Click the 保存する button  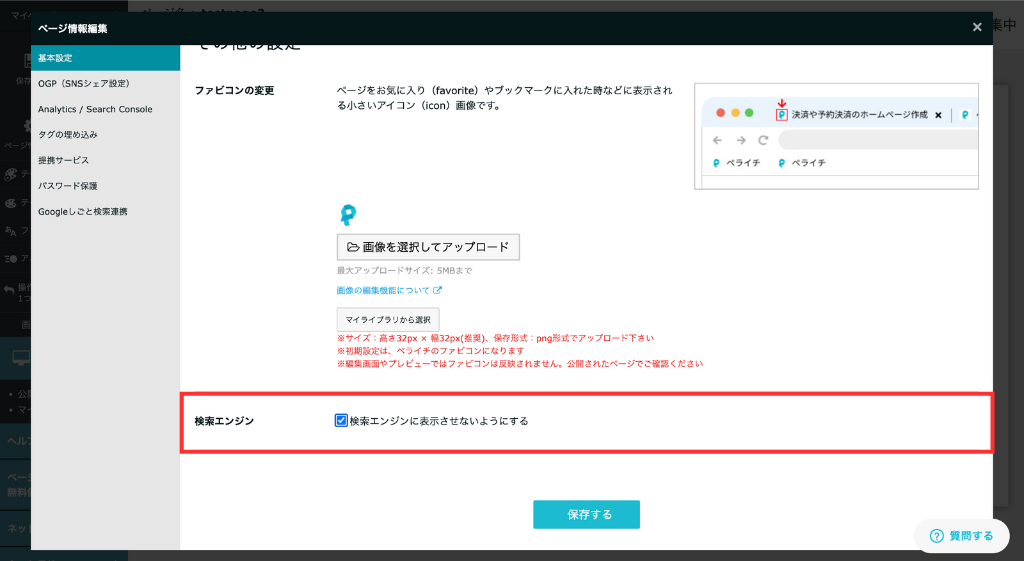point(586,515)
